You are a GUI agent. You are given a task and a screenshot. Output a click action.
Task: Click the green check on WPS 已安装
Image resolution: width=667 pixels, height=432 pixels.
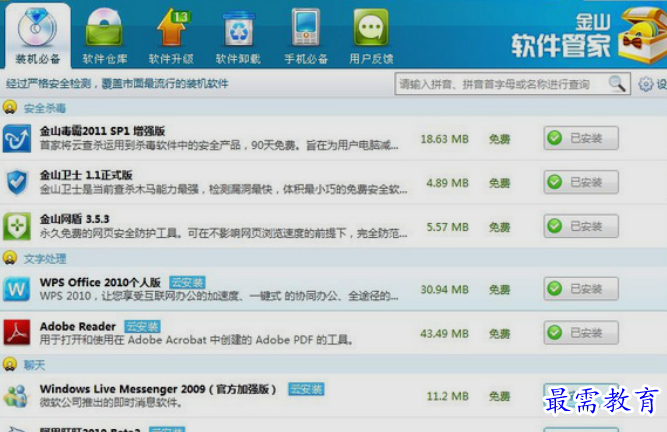click(x=555, y=289)
